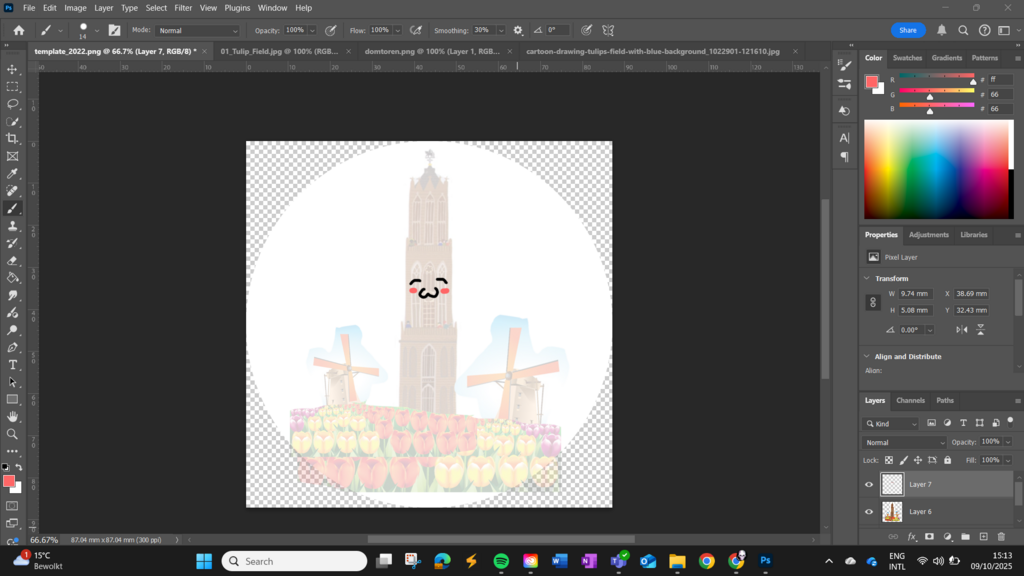Hide Layer 7 using eye icon
The height and width of the screenshot is (576, 1024).
pyautogui.click(x=868, y=484)
